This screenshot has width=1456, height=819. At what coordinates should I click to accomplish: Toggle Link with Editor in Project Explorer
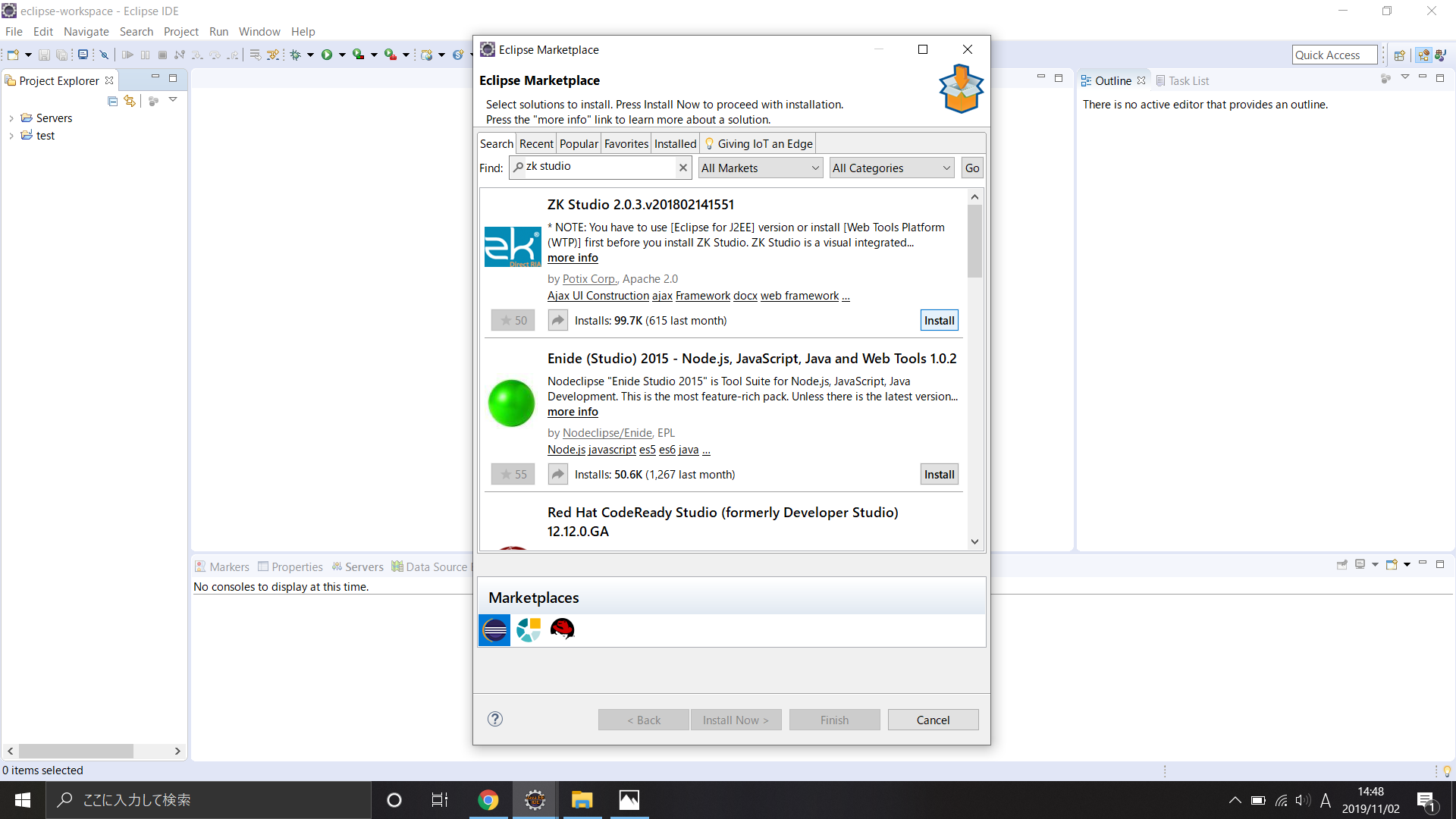pyautogui.click(x=130, y=101)
